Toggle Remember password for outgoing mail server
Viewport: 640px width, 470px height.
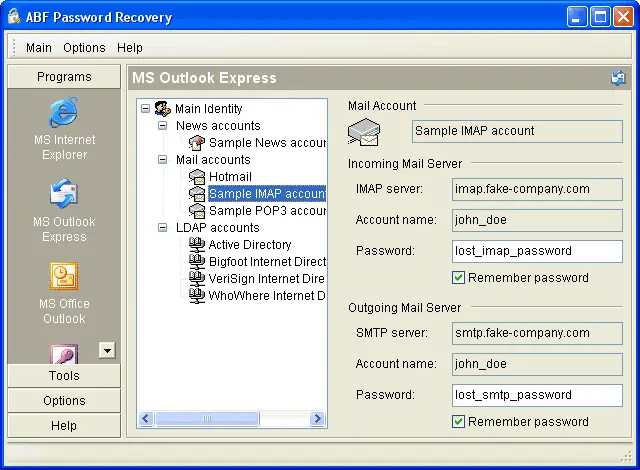[x=459, y=422]
